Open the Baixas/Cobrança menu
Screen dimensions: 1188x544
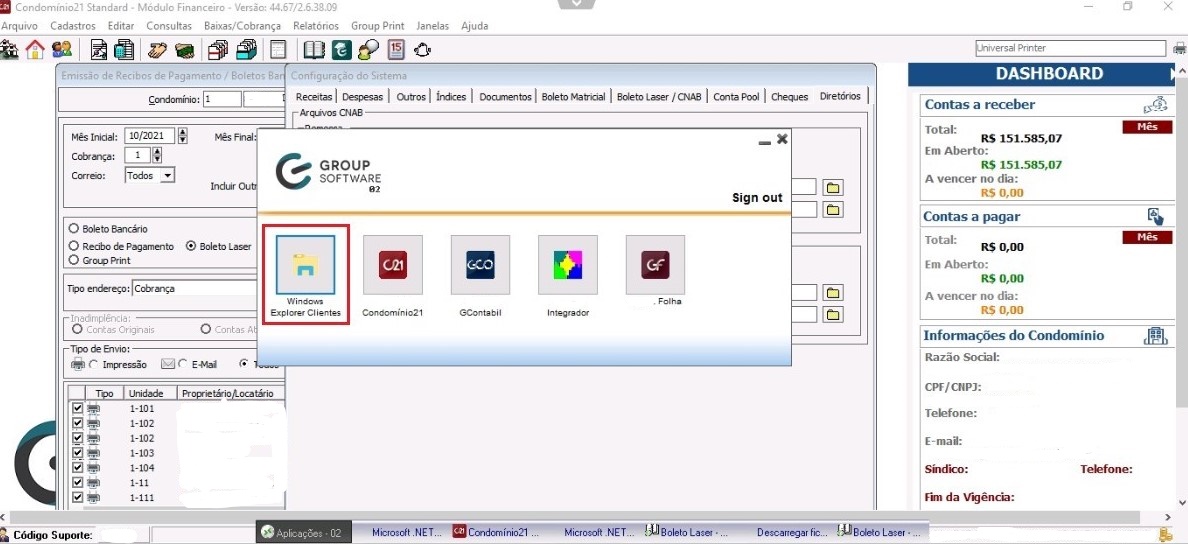coord(242,26)
